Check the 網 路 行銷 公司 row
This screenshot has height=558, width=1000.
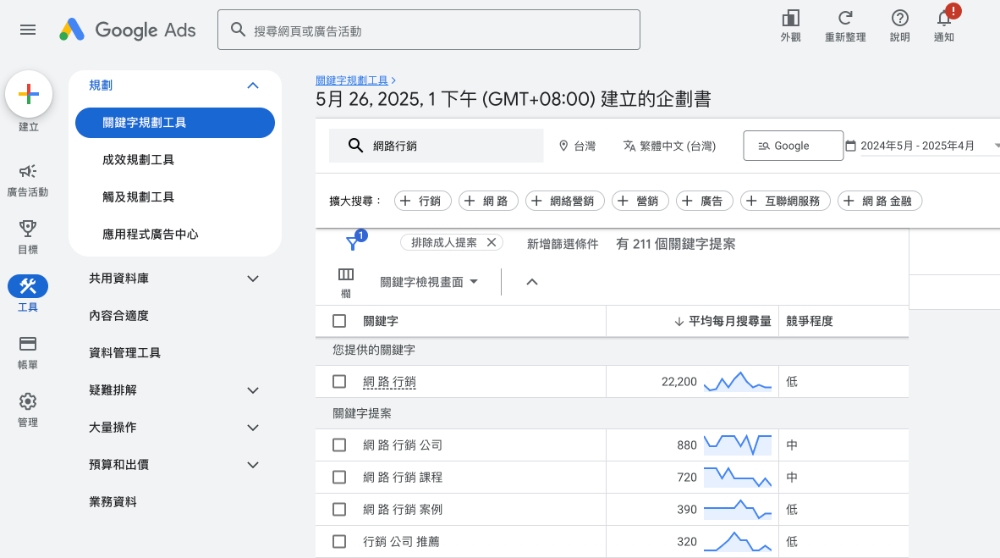point(339,445)
